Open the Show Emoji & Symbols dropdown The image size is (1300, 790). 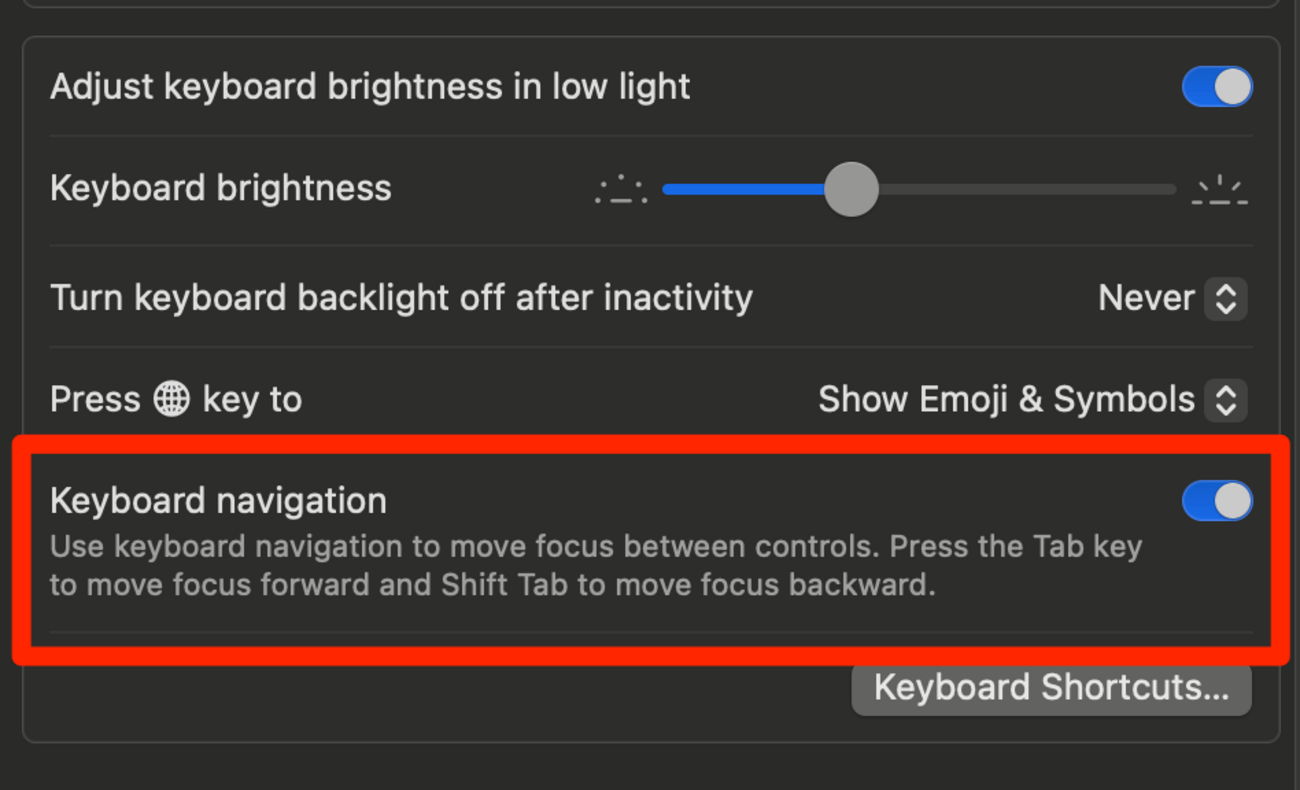[x=1006, y=400]
